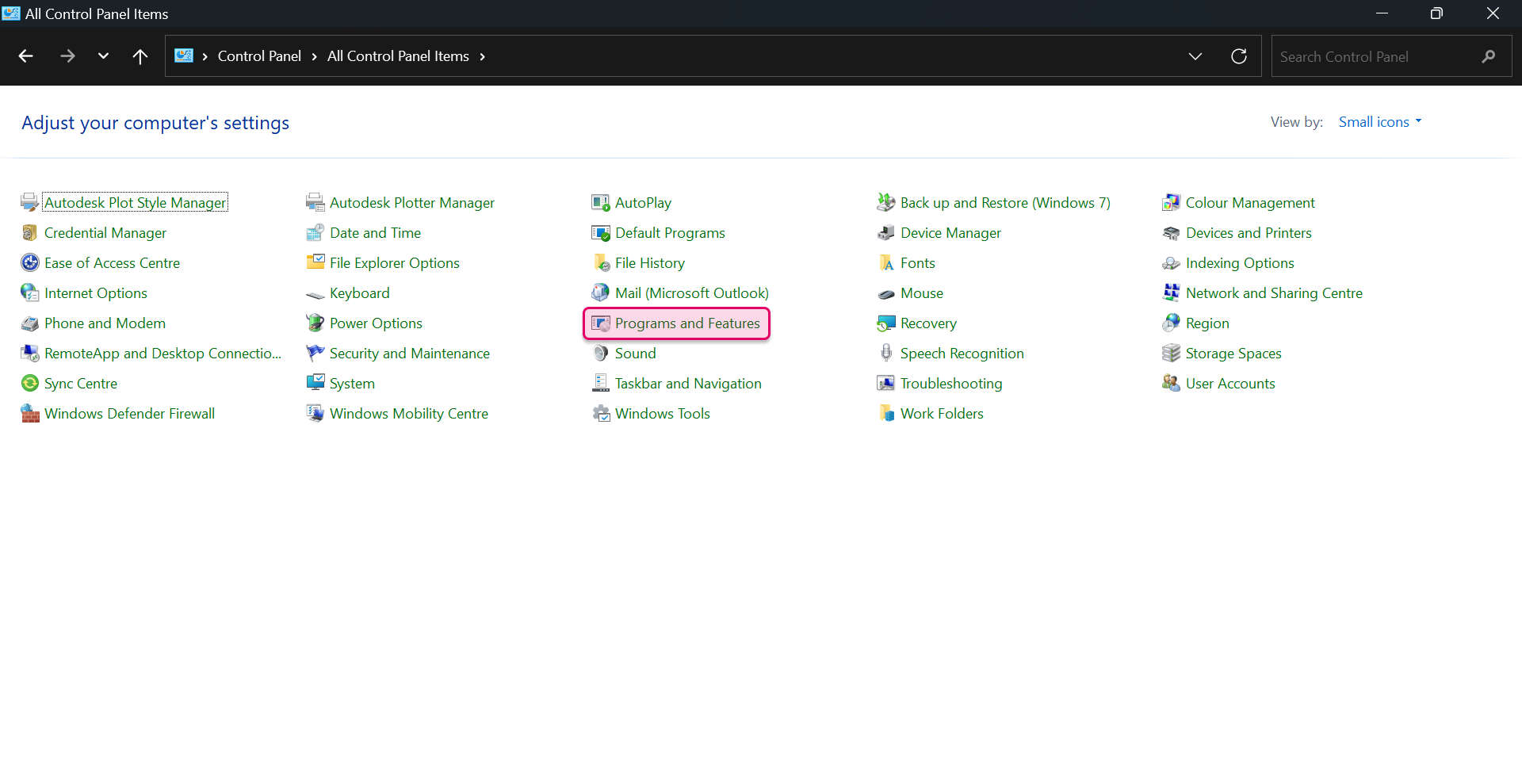Screen dimensions: 1522x784
Task: Expand chevron after All Control Panel Items
Action: 482,56
